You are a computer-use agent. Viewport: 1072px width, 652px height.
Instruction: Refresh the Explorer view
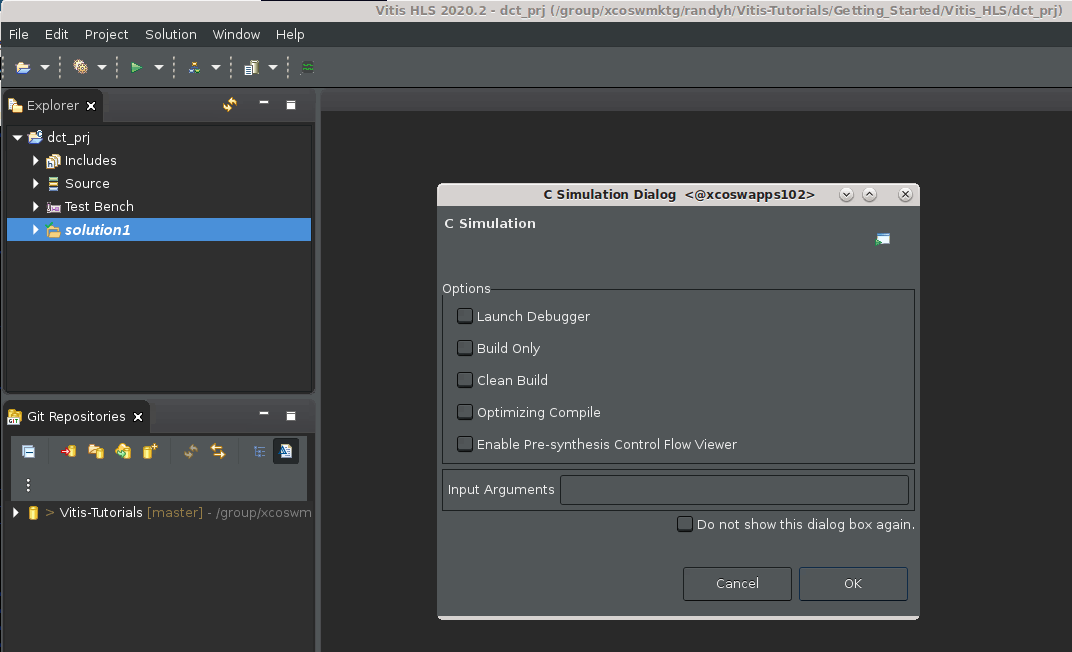point(229,104)
